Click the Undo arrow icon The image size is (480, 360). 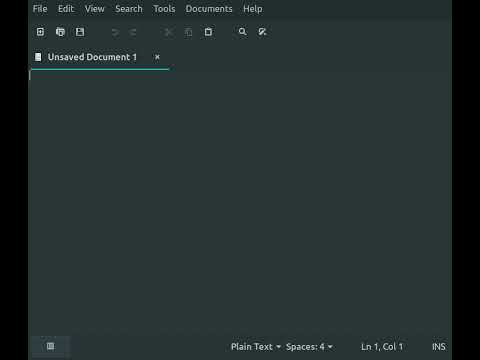[115, 32]
